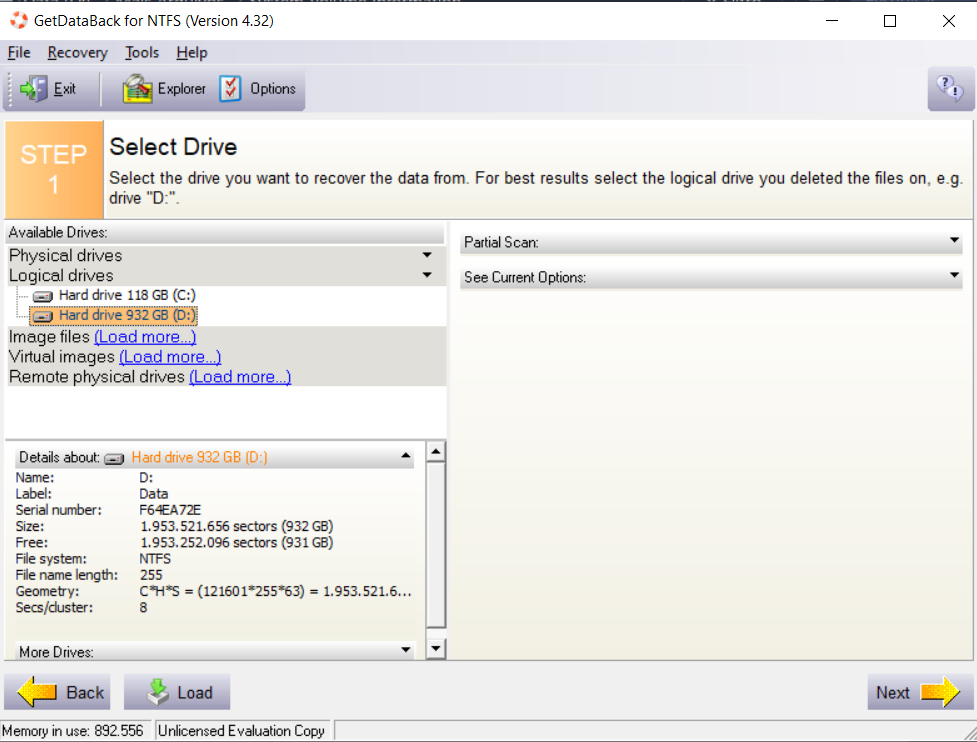
Task: Maximize the GetDataBack window
Action: coord(890,21)
